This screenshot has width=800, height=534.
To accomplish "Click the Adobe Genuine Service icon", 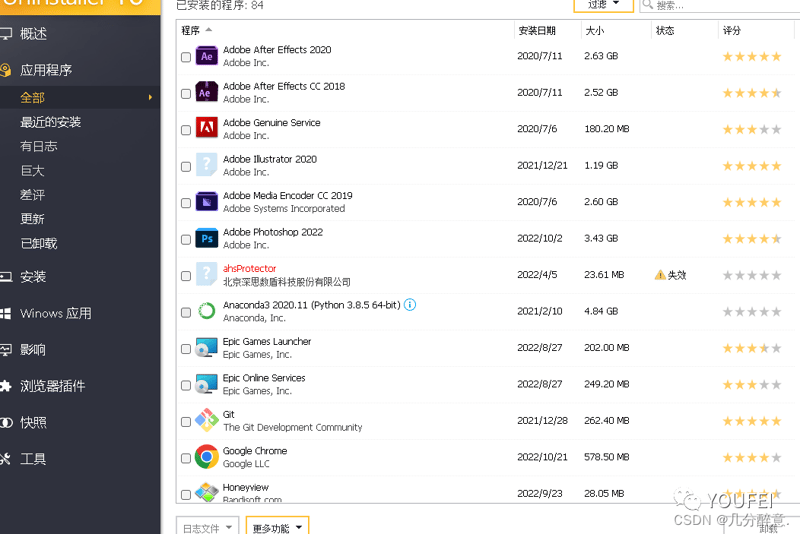I will (x=207, y=129).
